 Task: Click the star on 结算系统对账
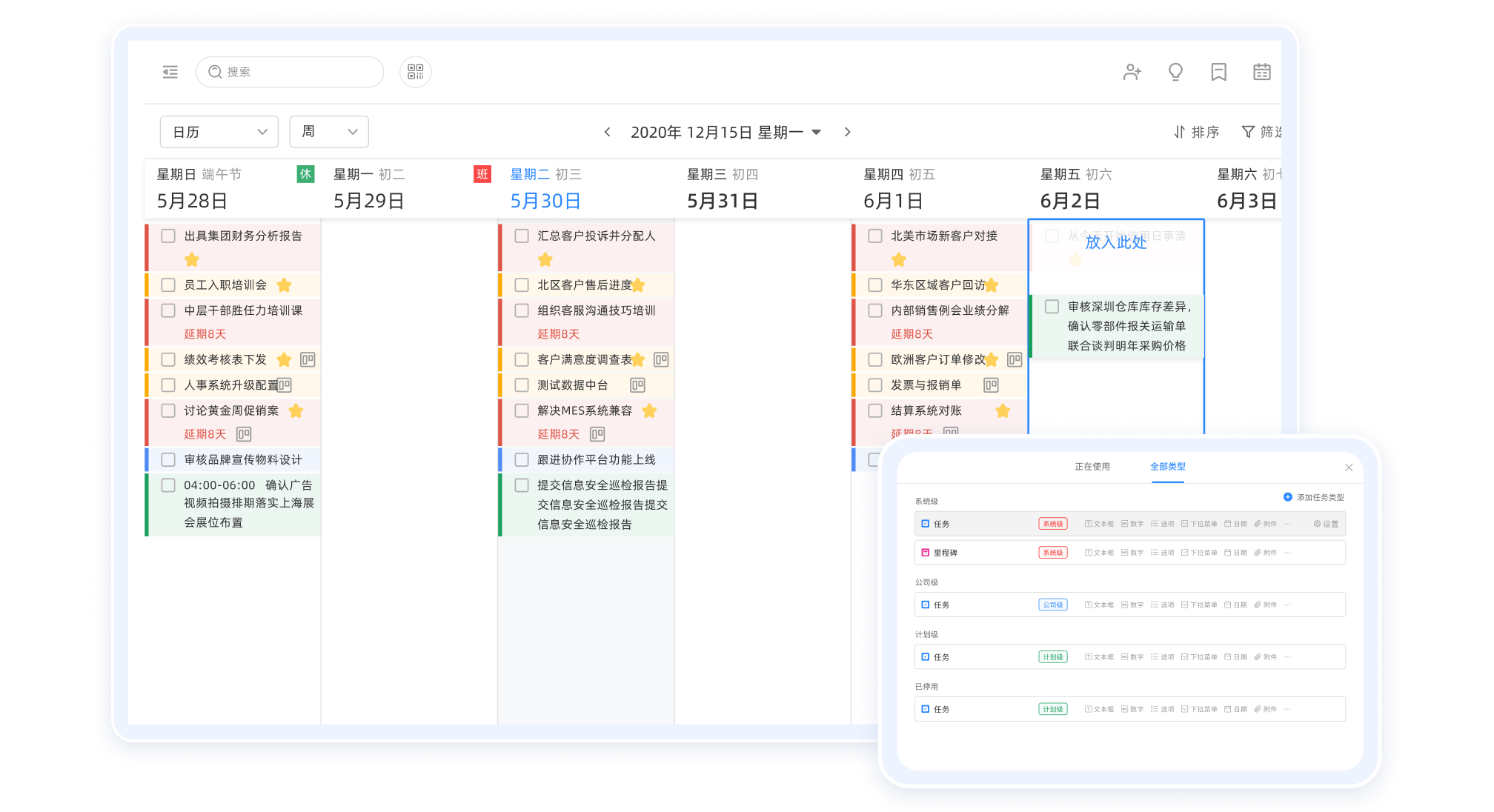(1003, 411)
